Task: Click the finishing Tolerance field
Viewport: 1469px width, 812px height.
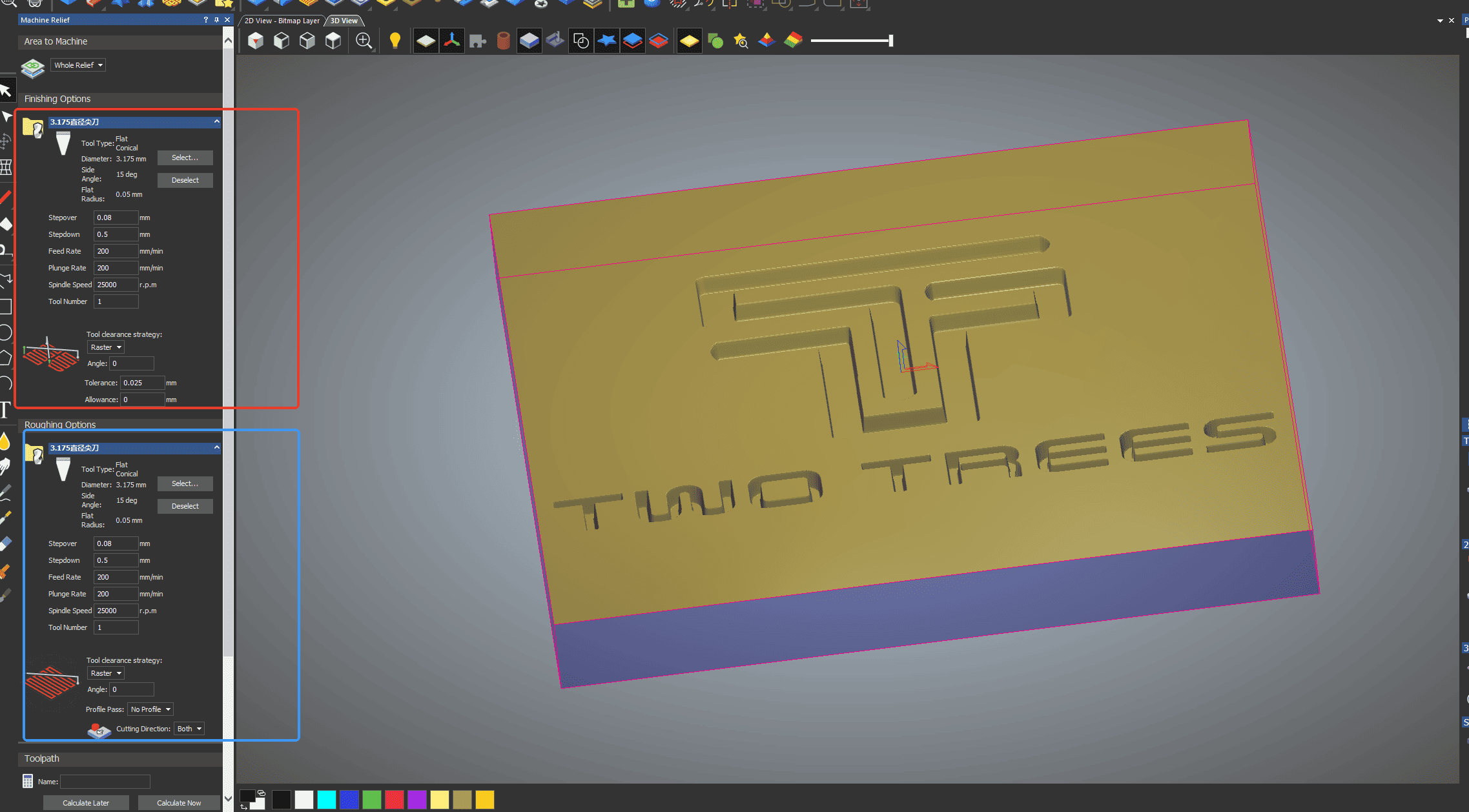Action: 143,383
